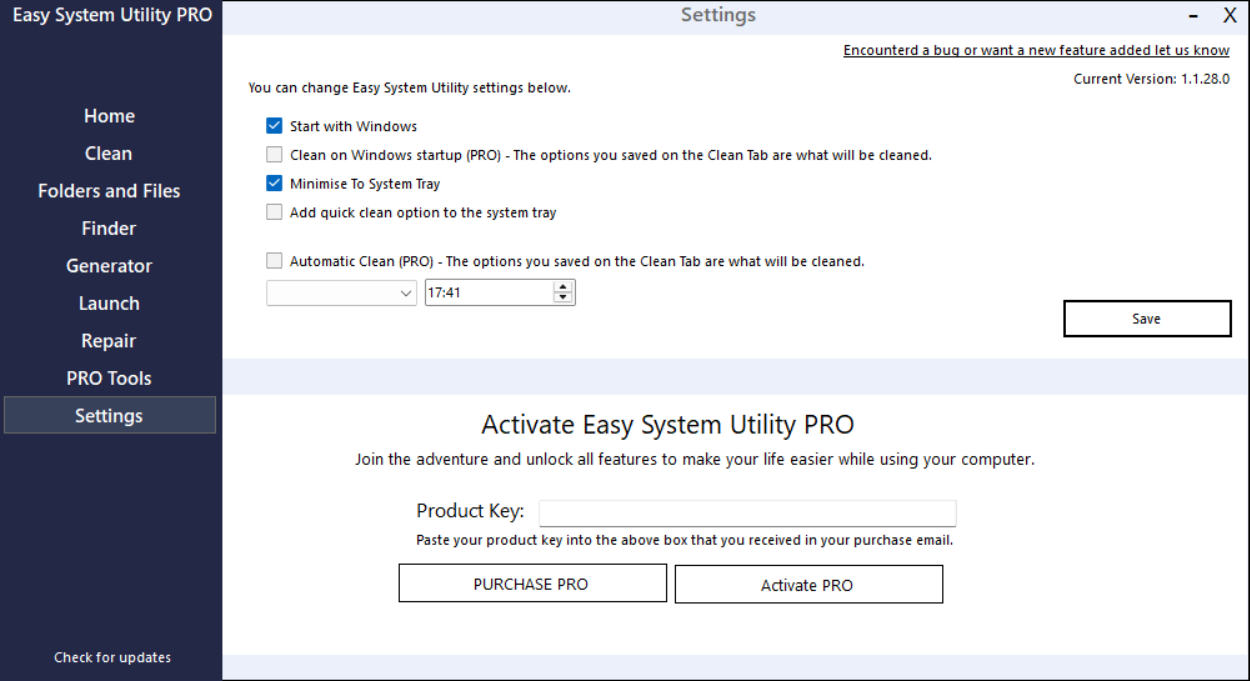Click the Activate Easy System Utility PRO heading
This screenshot has width=1250, height=681.
pos(668,424)
